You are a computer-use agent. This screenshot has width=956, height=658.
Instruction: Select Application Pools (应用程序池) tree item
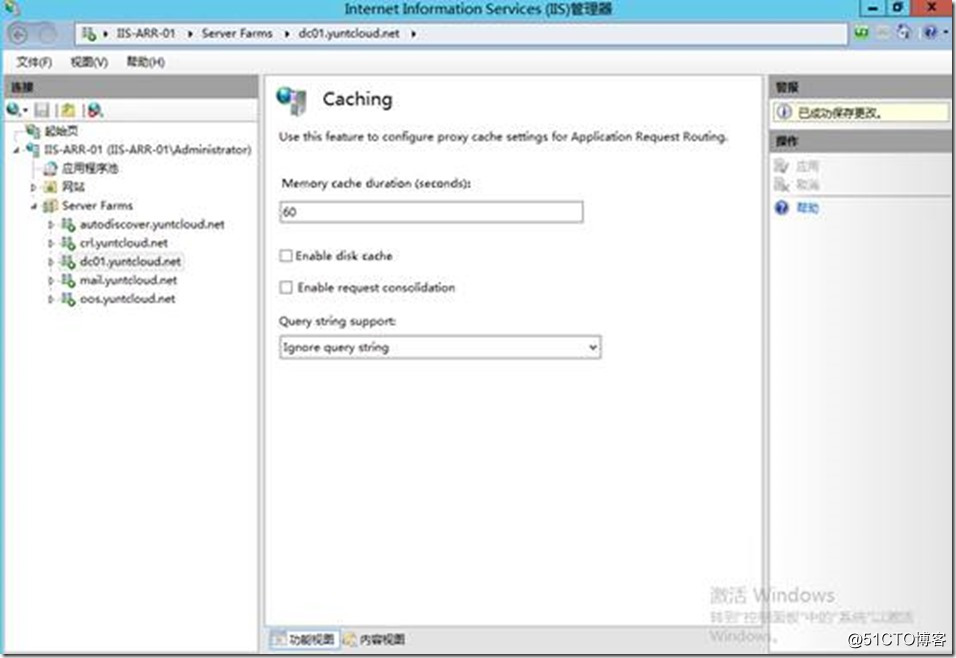90,168
